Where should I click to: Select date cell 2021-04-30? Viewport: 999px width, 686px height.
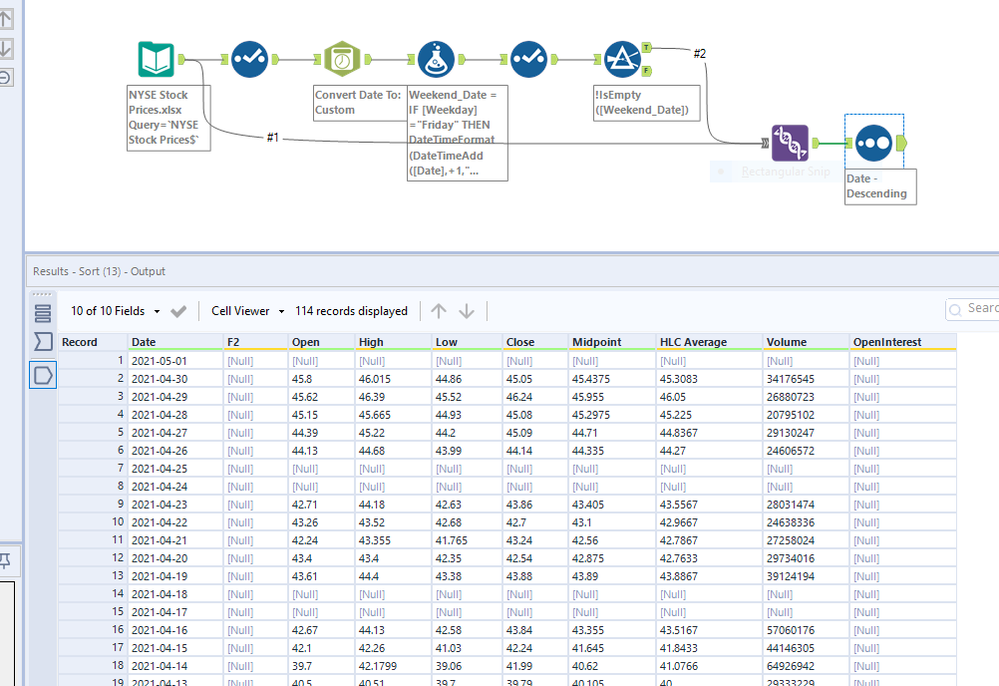point(176,378)
